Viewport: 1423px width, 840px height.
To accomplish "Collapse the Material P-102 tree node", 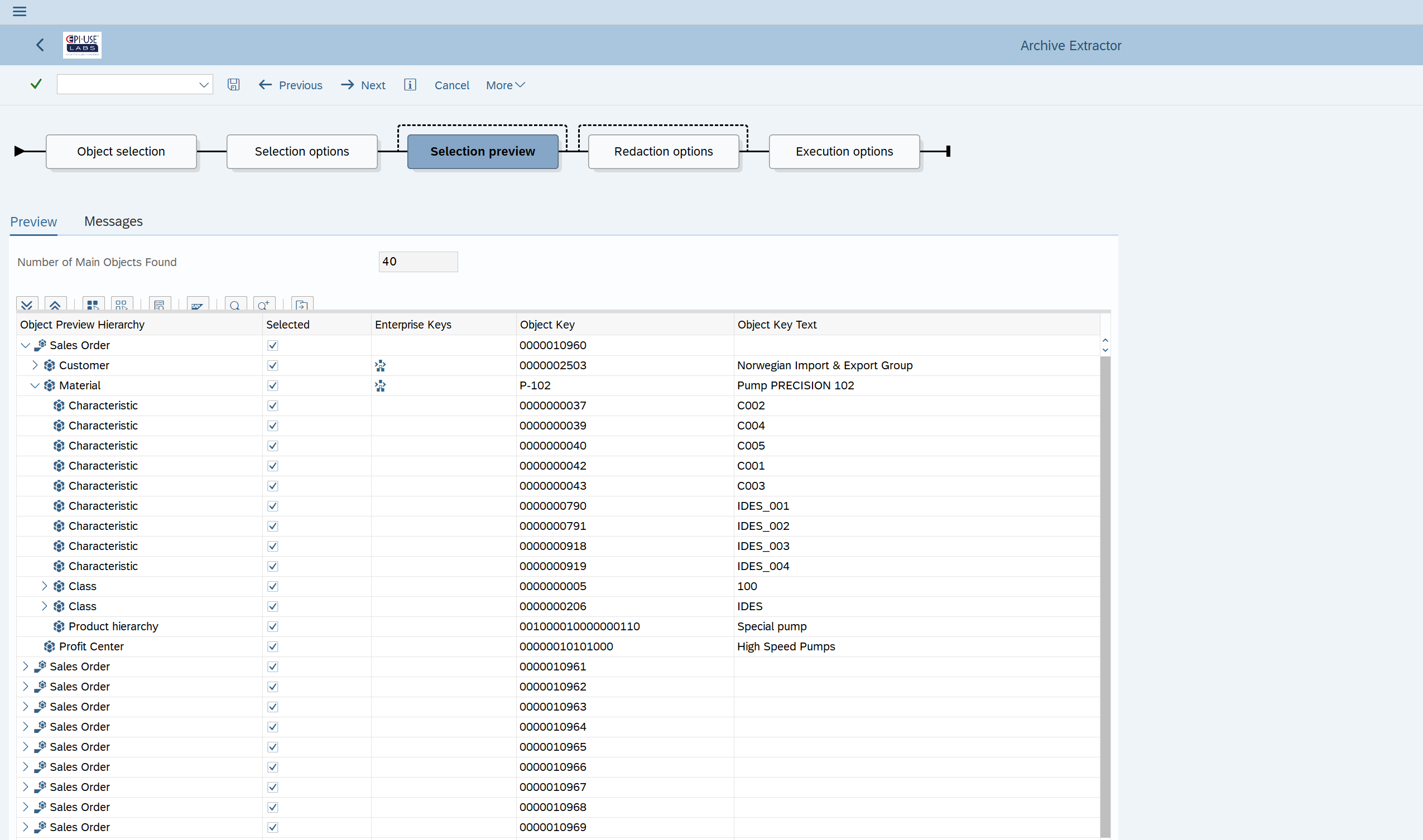I will pos(36,385).
